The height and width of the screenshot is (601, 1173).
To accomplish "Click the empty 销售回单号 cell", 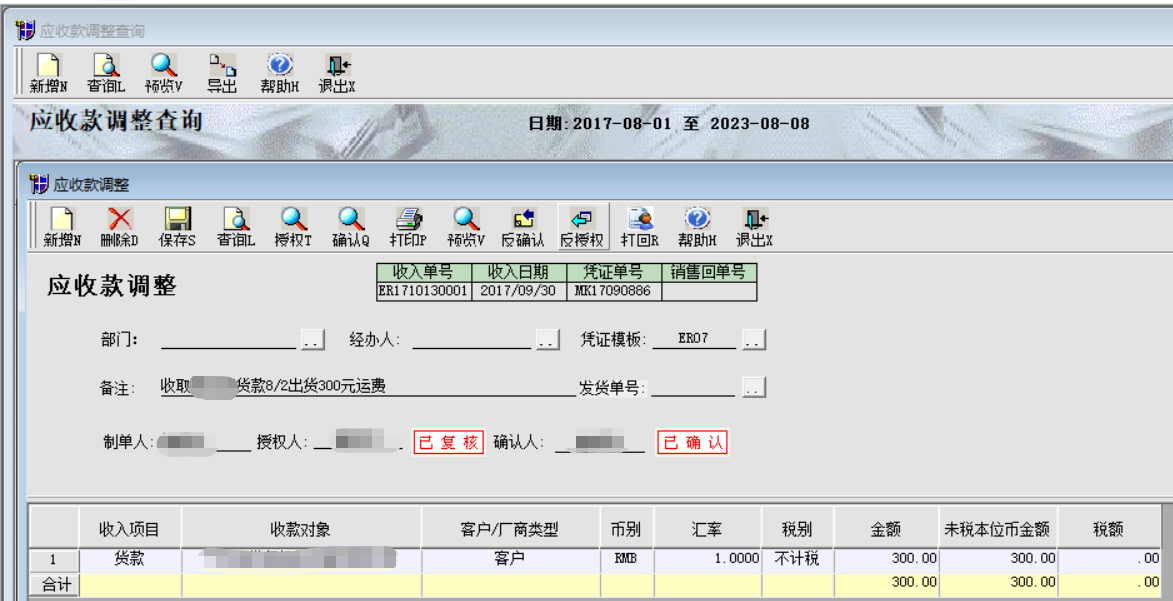I will pos(709,291).
